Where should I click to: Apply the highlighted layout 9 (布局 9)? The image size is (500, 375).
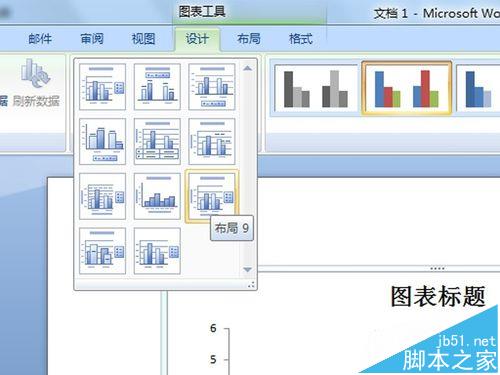212,196
